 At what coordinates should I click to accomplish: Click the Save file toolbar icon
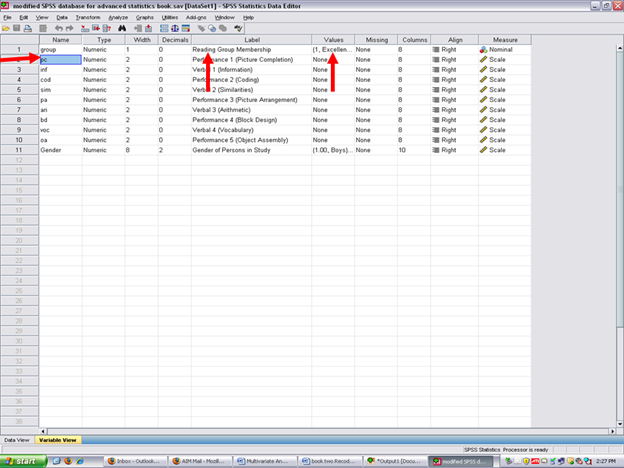[18, 28]
